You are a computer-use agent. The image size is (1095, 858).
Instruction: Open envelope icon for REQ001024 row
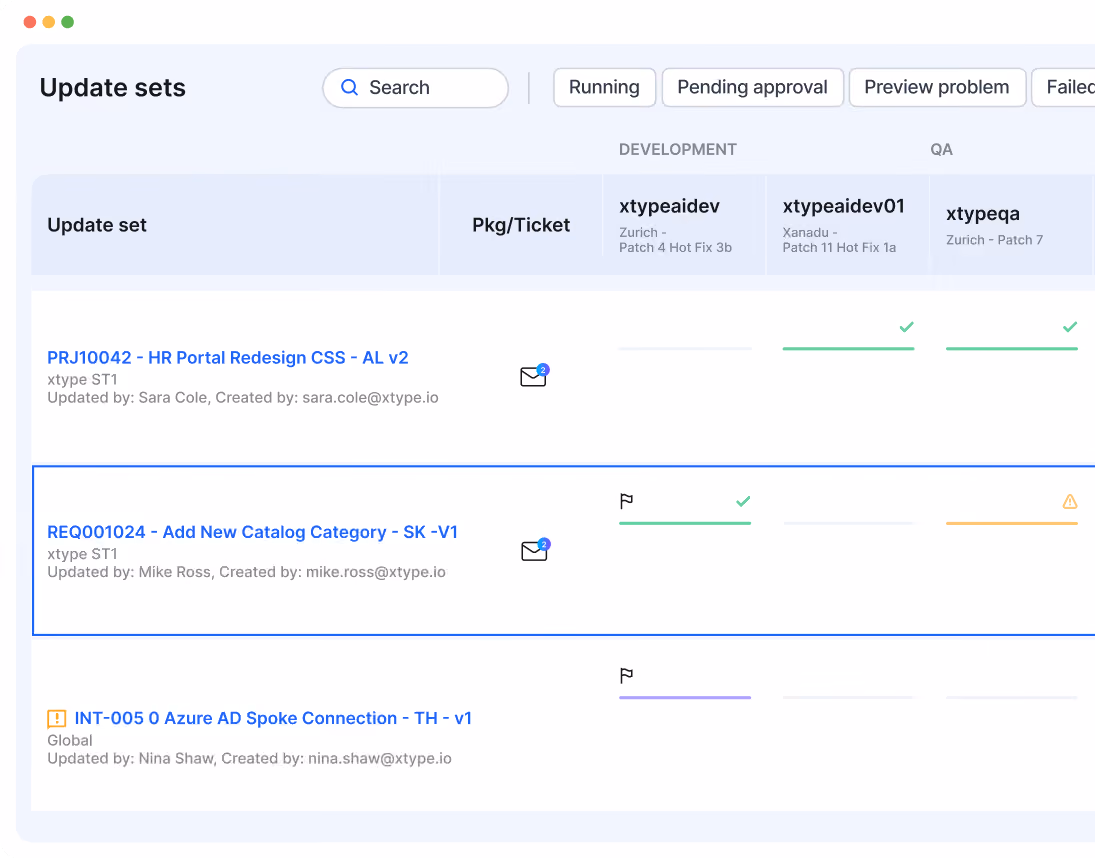(x=535, y=550)
